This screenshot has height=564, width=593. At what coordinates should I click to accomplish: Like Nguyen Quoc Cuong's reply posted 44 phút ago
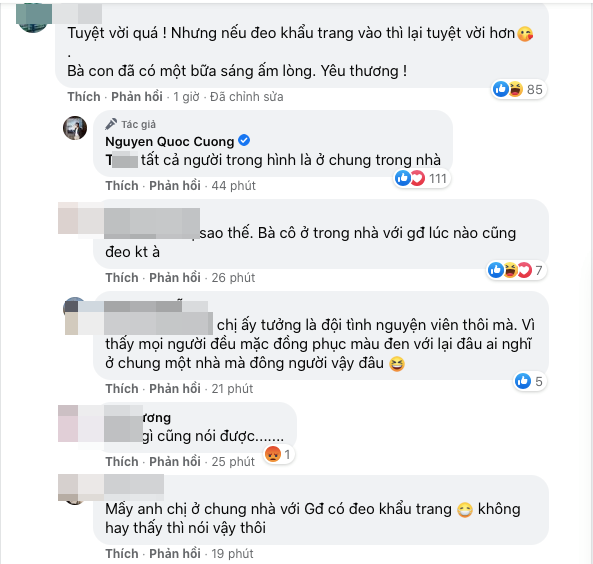pyautogui.click(x=122, y=186)
